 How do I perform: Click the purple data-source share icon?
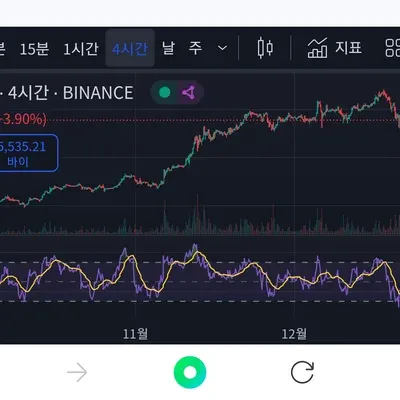click(x=189, y=92)
